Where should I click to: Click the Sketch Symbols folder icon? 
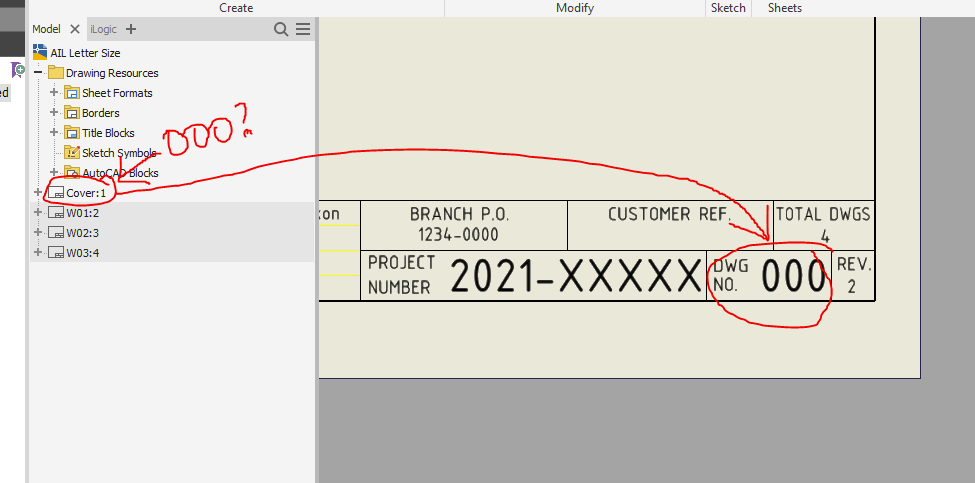(x=72, y=152)
